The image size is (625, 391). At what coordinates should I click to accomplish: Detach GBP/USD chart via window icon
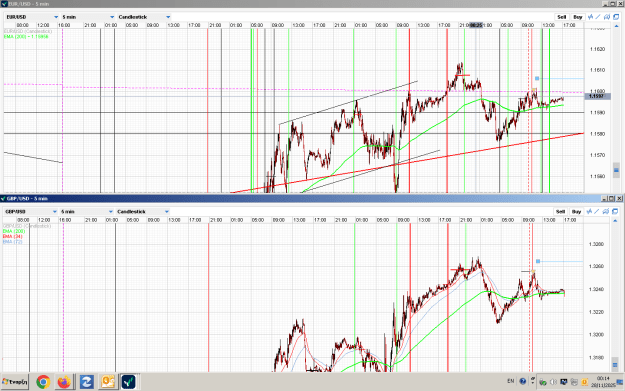coord(615,211)
